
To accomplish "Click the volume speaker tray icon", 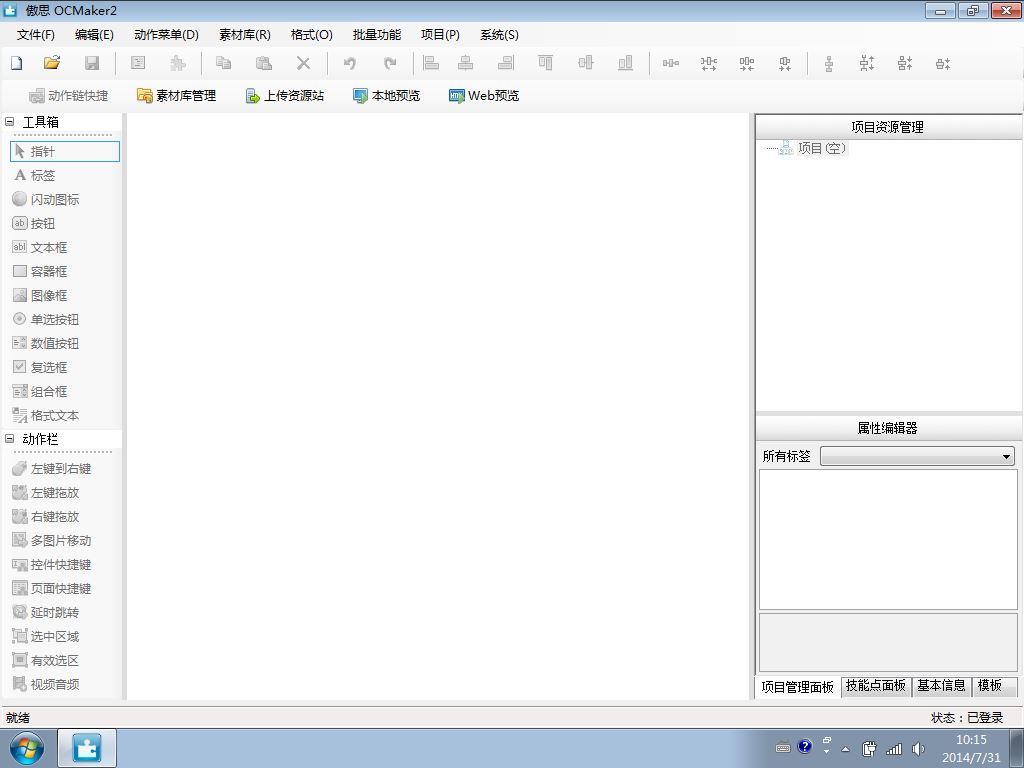I will coord(918,749).
